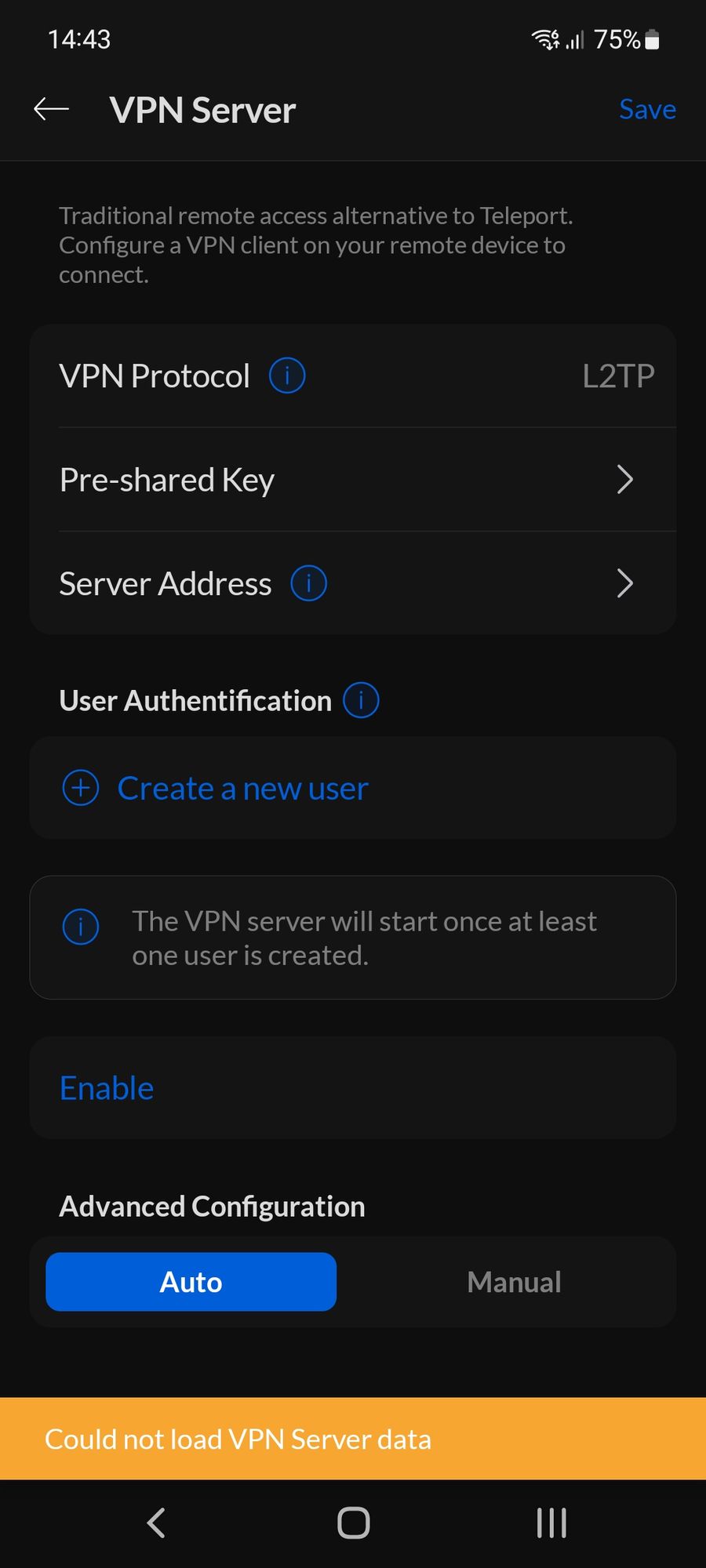Open Server Address info icon
This screenshot has width=706, height=1568.
click(309, 583)
